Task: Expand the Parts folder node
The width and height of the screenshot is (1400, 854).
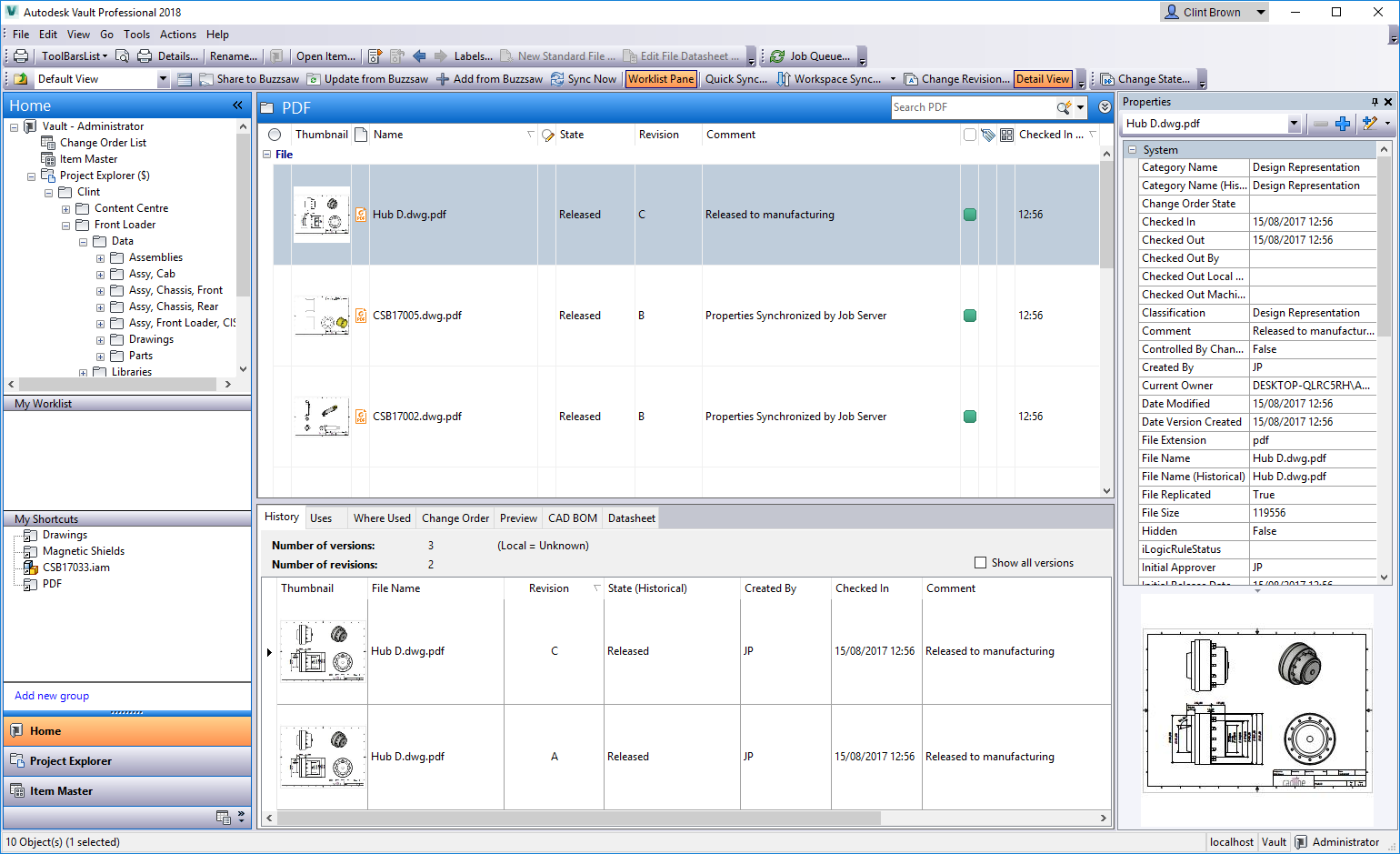Action: pyautogui.click(x=100, y=357)
